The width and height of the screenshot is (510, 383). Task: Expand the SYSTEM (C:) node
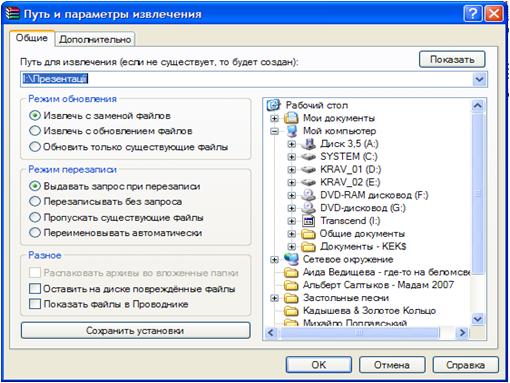pyautogui.click(x=292, y=157)
